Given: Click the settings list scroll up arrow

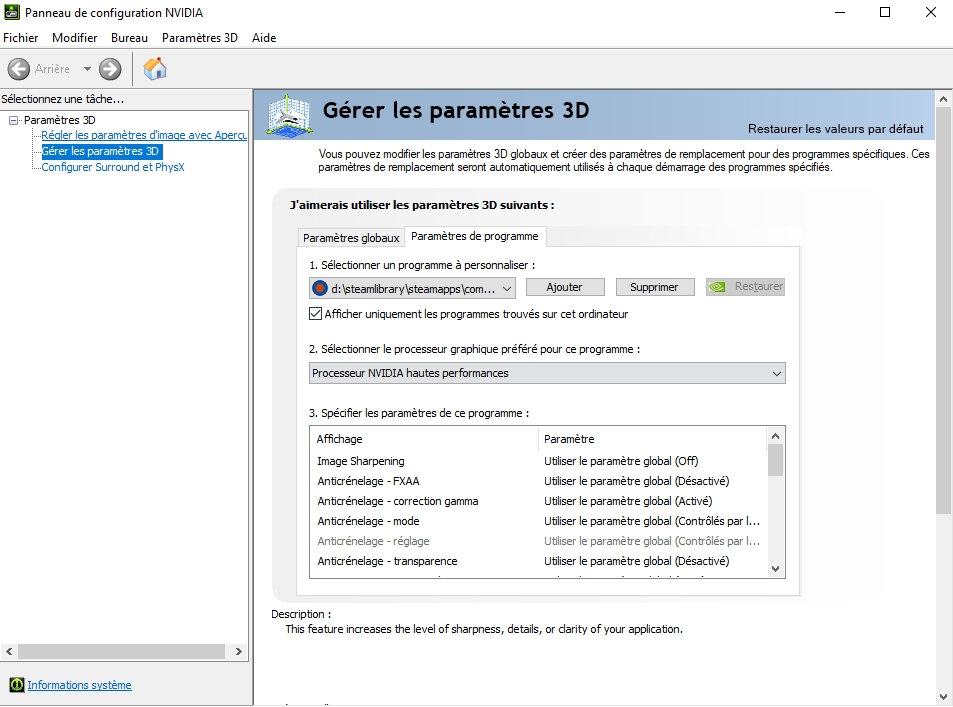Looking at the screenshot, I should coord(776,436).
